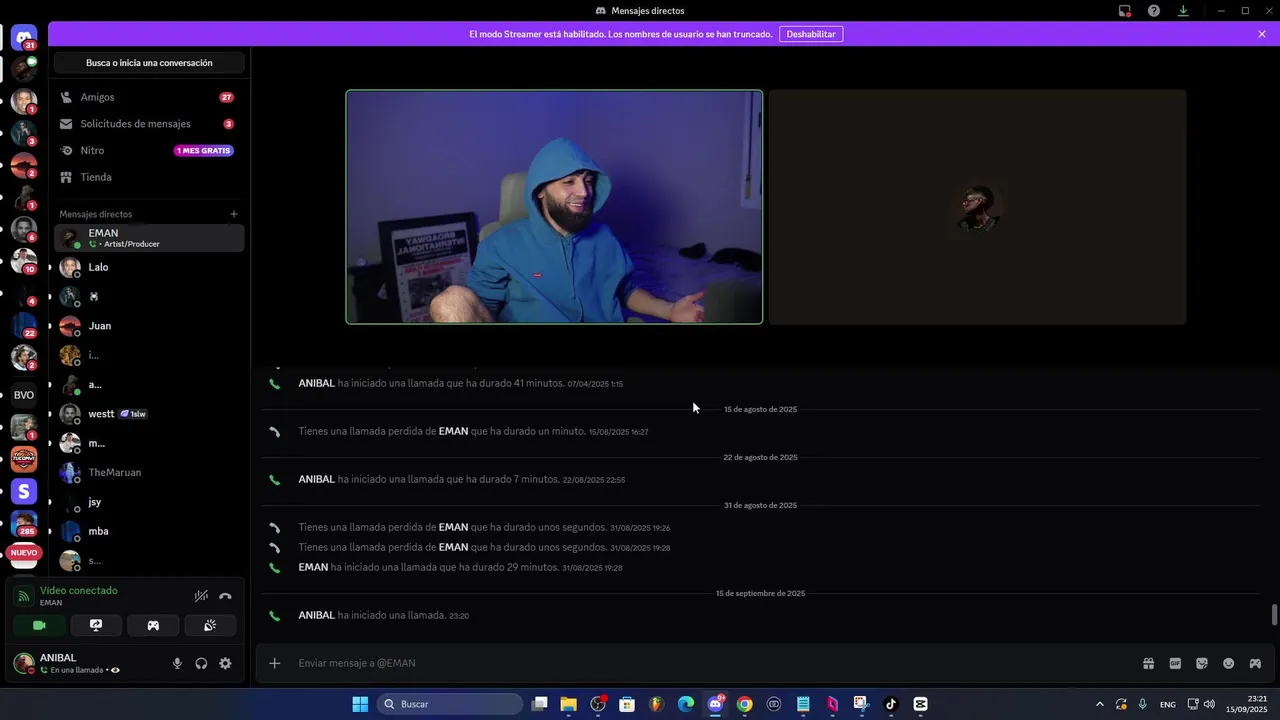This screenshot has width=1280, height=720.
Task: Click EMAN in the 29 minutos call entry
Action: coord(313,567)
